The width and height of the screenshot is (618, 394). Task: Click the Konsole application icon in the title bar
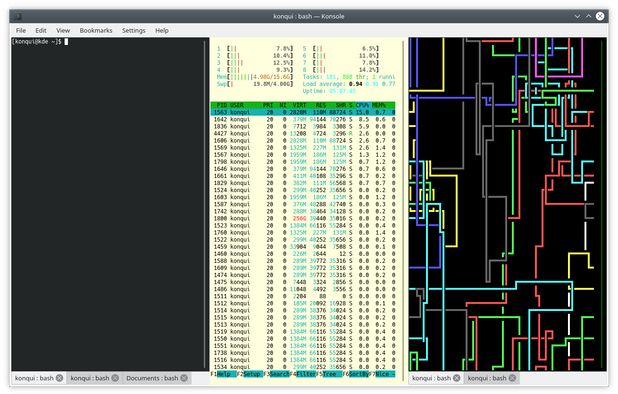click(18, 16)
